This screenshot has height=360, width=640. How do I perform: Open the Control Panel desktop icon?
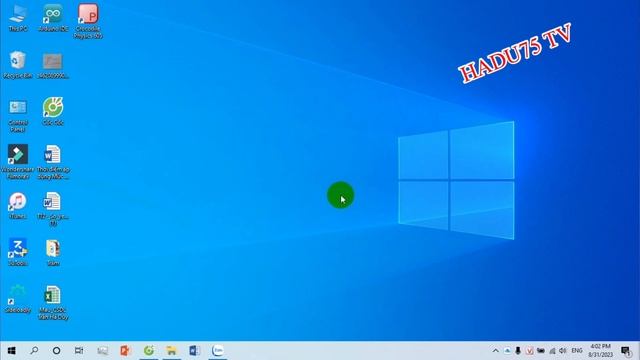[x=18, y=115]
